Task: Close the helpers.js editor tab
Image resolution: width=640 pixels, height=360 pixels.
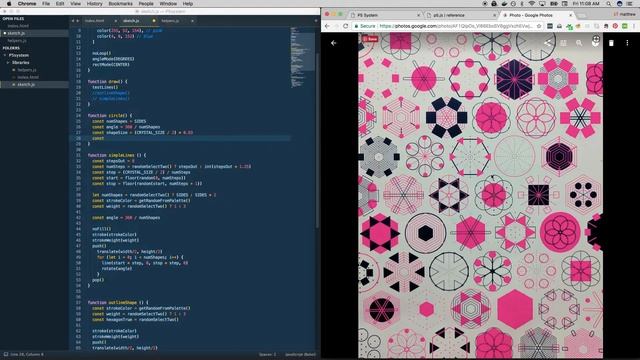Action: pos(192,20)
